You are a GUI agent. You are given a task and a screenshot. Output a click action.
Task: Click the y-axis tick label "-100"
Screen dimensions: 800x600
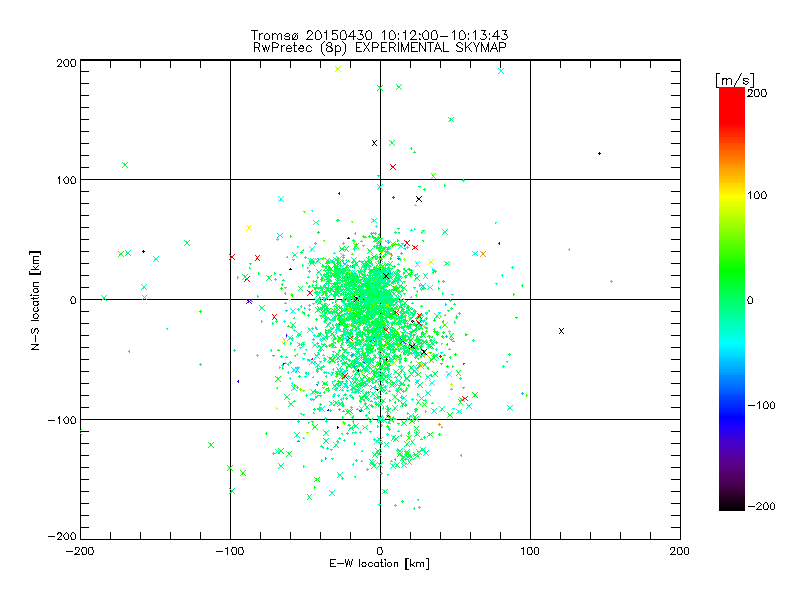pyautogui.click(x=62, y=420)
